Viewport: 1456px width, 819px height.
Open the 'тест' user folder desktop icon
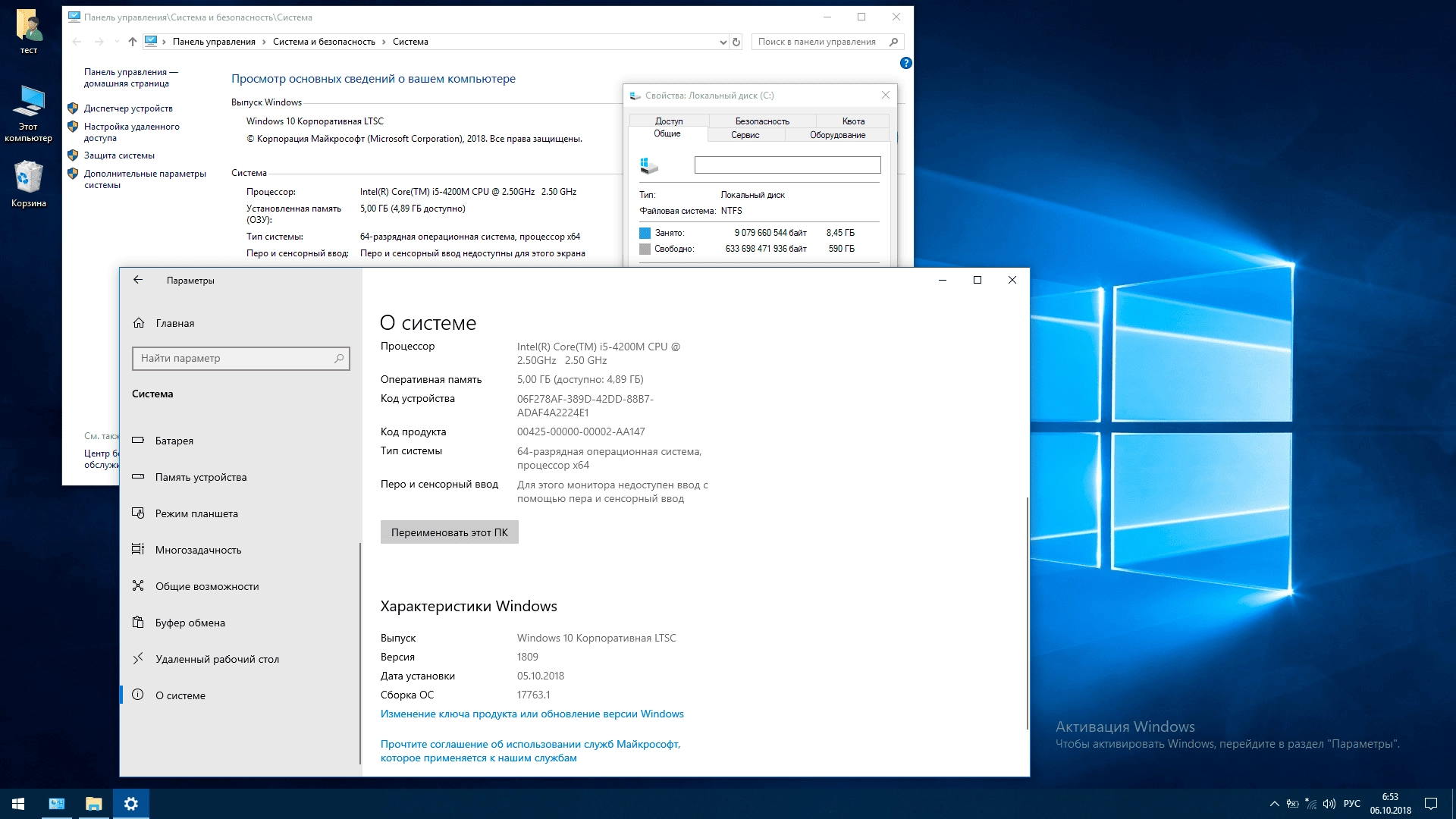coord(29,32)
